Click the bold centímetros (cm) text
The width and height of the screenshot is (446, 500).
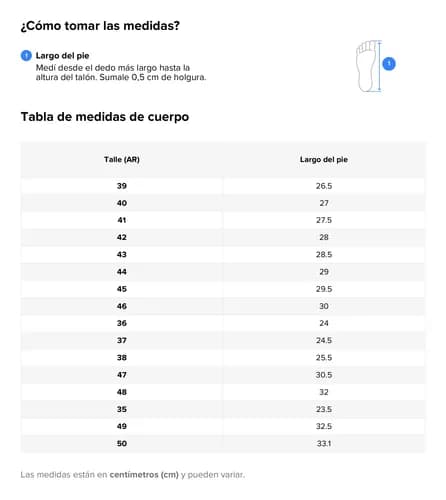click(144, 475)
